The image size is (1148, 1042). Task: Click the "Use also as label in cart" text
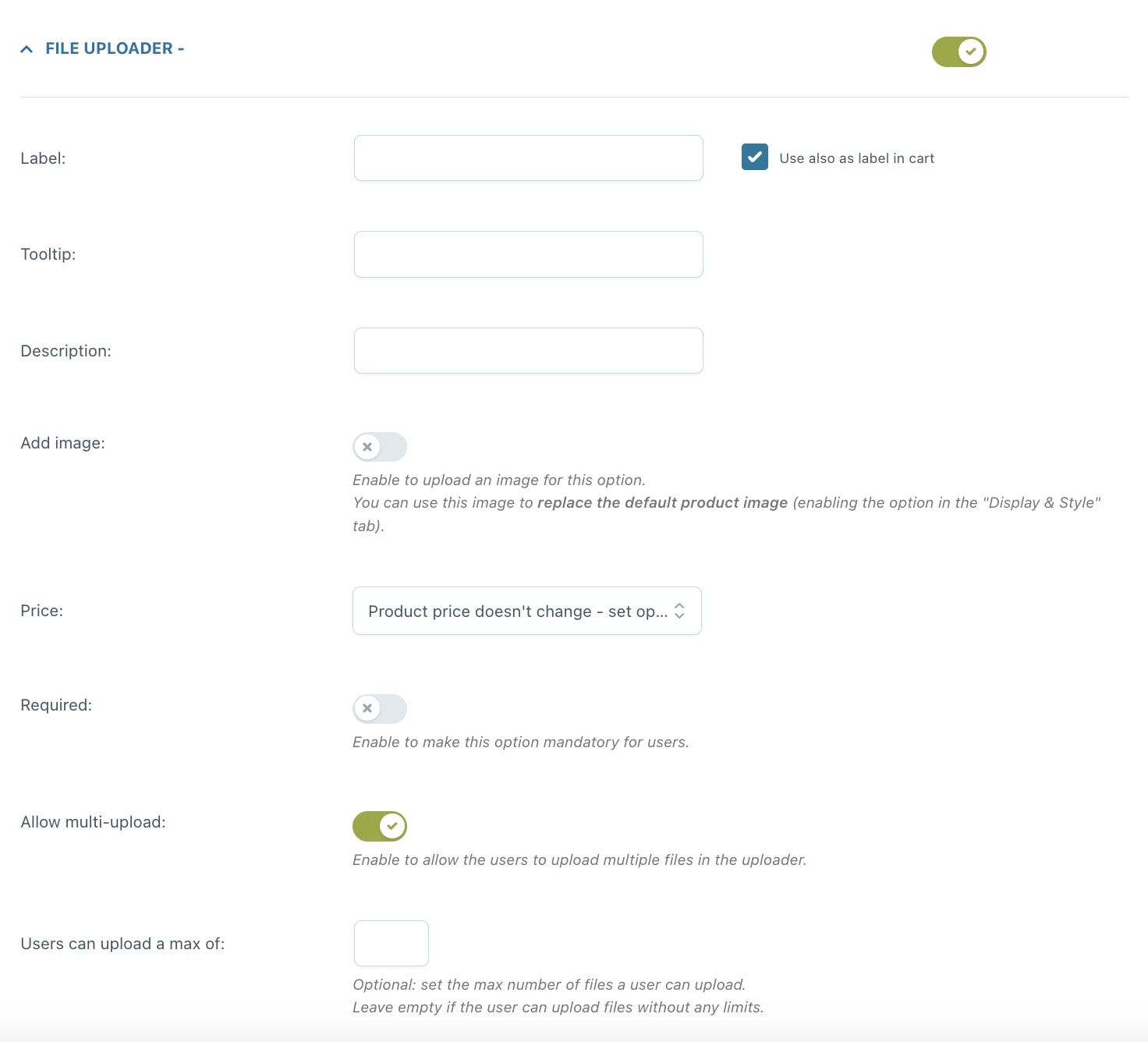click(x=856, y=158)
